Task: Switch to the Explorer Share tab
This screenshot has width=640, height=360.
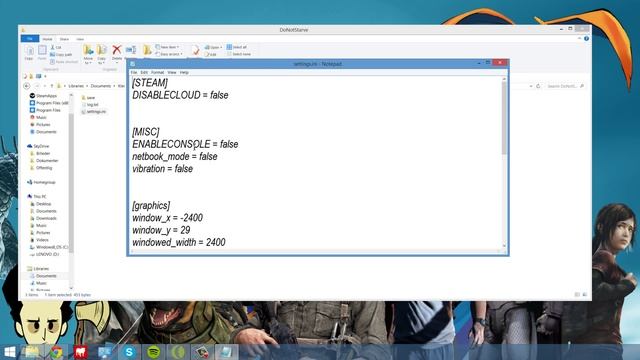Action: pyautogui.click(x=64, y=39)
